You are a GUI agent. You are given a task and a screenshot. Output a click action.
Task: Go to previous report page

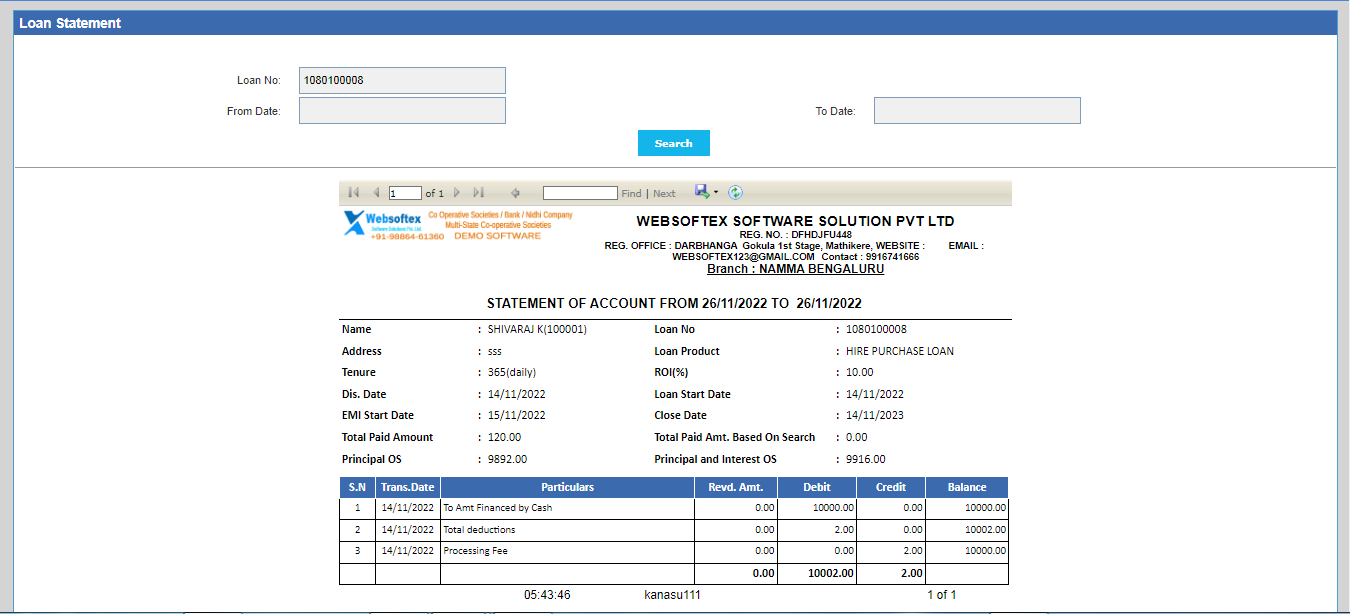(376, 193)
